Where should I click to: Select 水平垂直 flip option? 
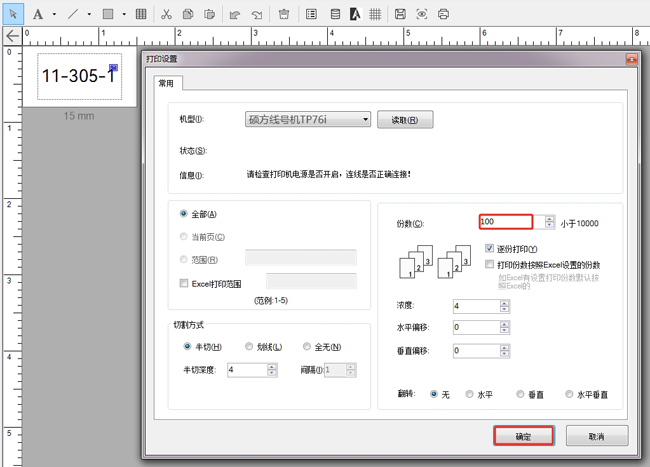point(569,394)
